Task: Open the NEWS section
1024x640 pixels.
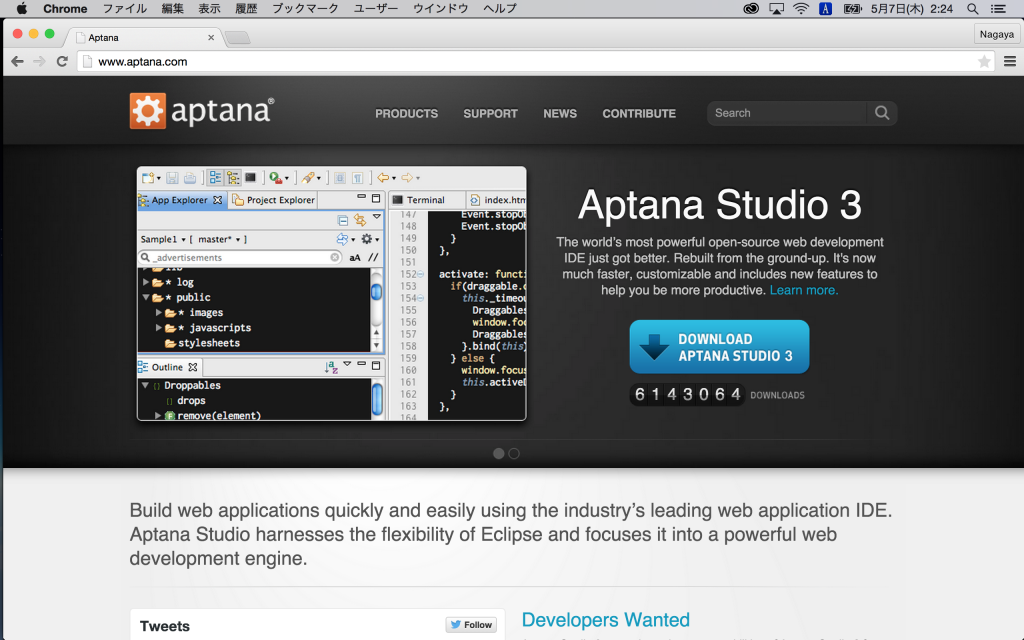Action: (560, 114)
